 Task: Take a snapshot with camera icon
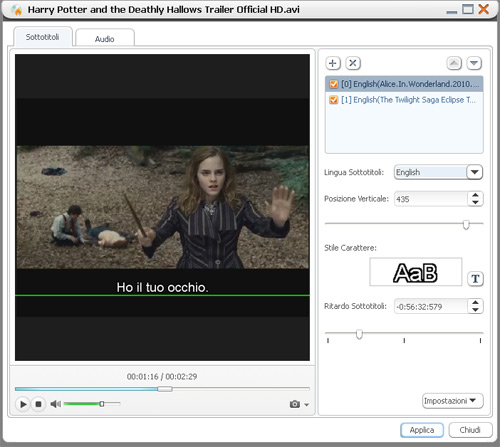[295, 404]
